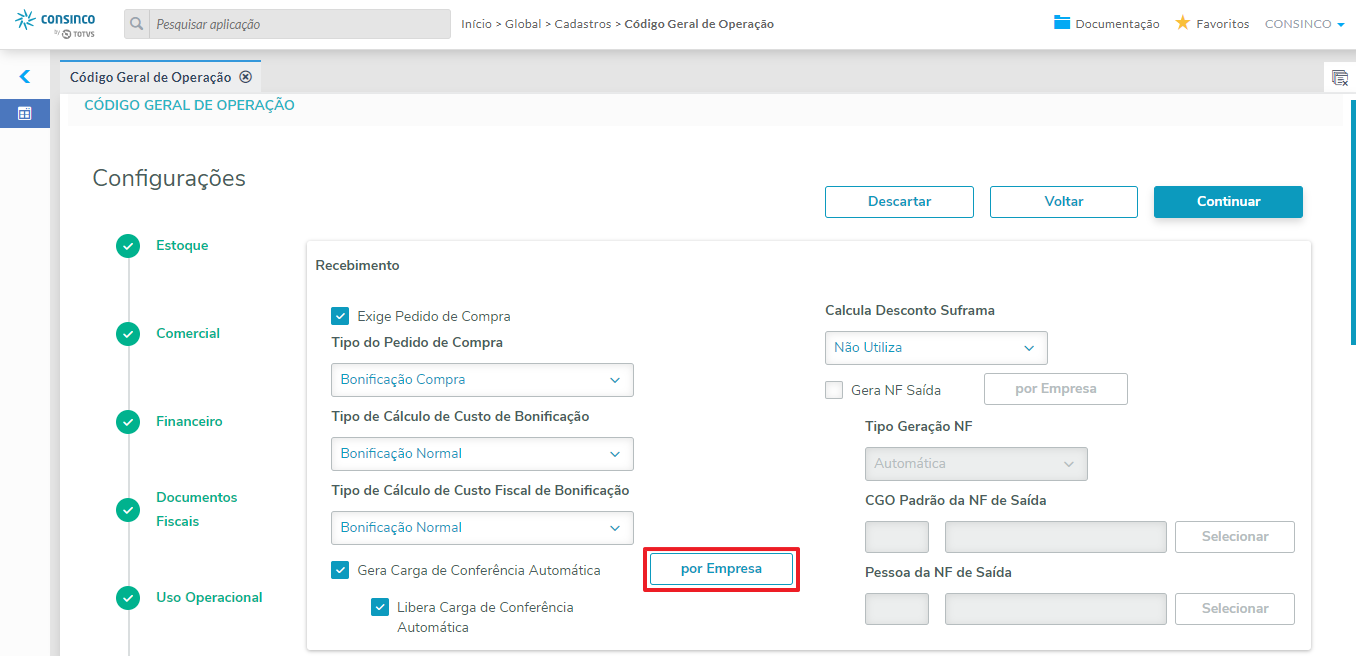Click the Favoritos star icon
Screen dimensions: 1356x656
[x=1183, y=23]
